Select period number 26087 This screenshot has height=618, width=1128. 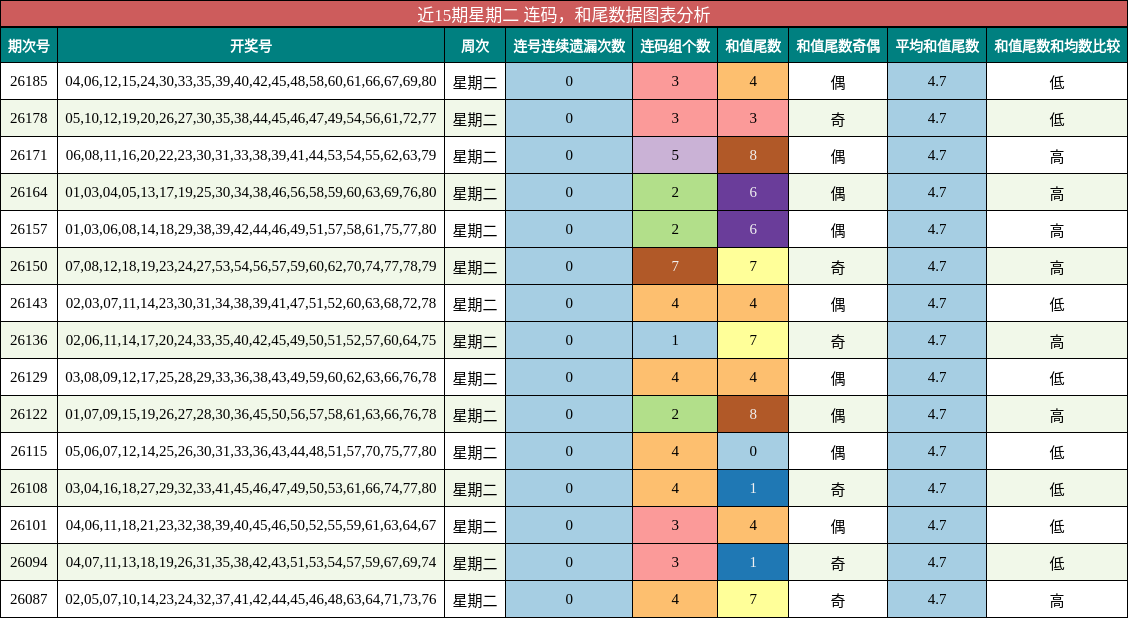[29, 600]
